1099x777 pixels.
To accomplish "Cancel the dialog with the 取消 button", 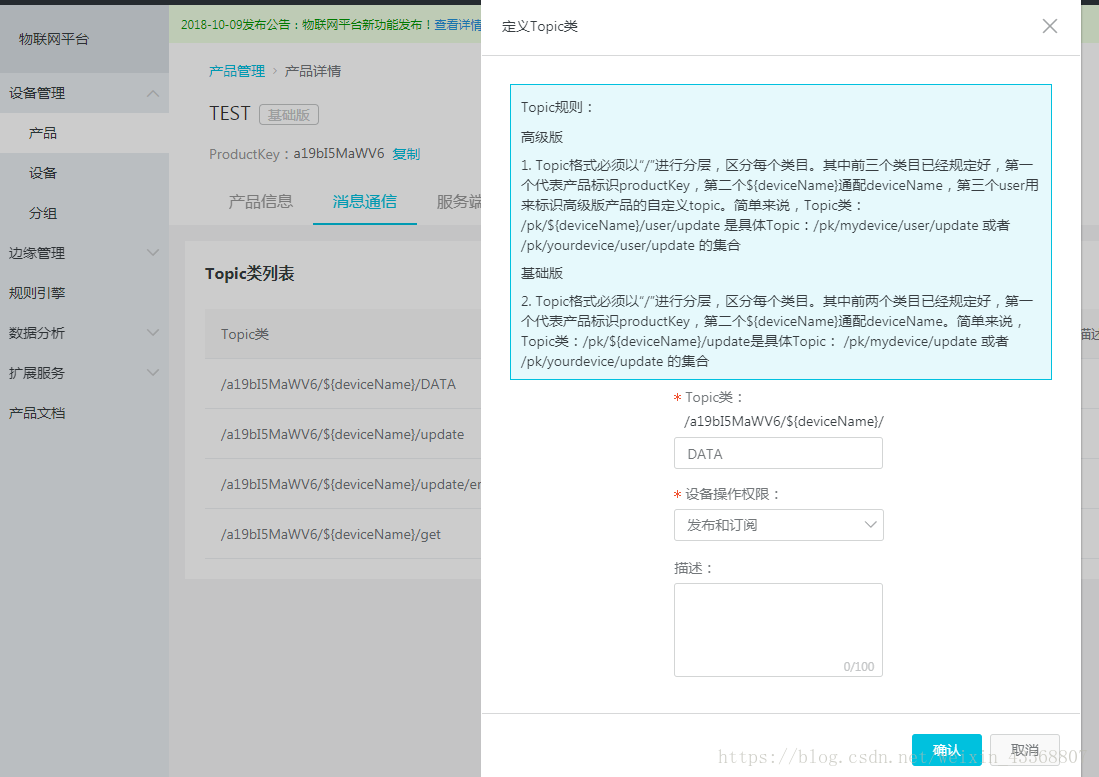I will click(1024, 748).
